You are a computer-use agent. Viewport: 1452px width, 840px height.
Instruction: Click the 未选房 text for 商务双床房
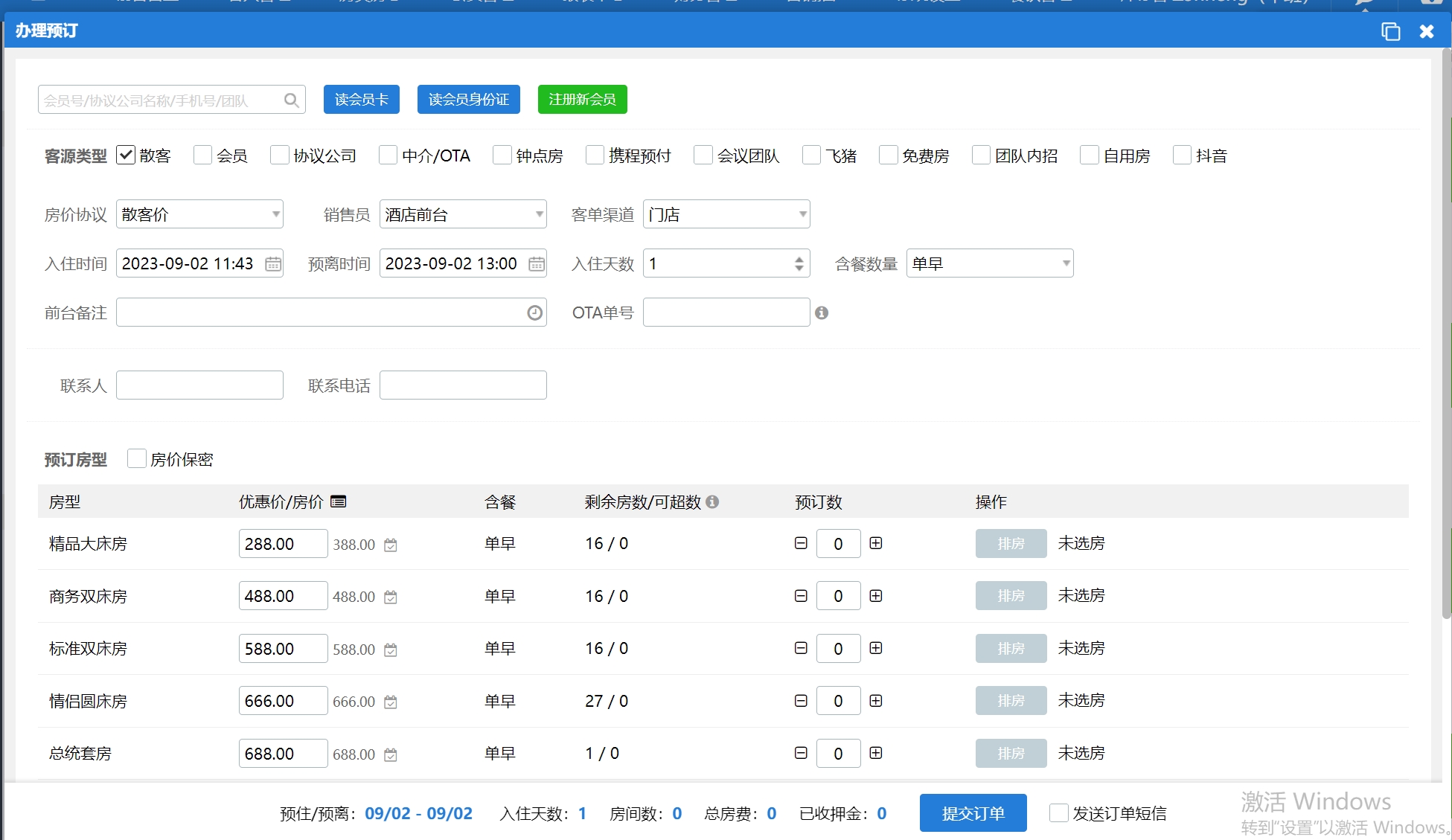click(x=1081, y=595)
